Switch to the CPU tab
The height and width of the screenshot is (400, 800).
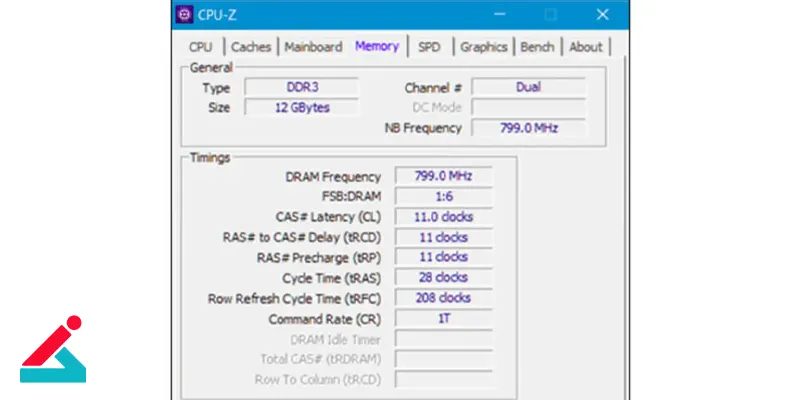tap(200, 47)
